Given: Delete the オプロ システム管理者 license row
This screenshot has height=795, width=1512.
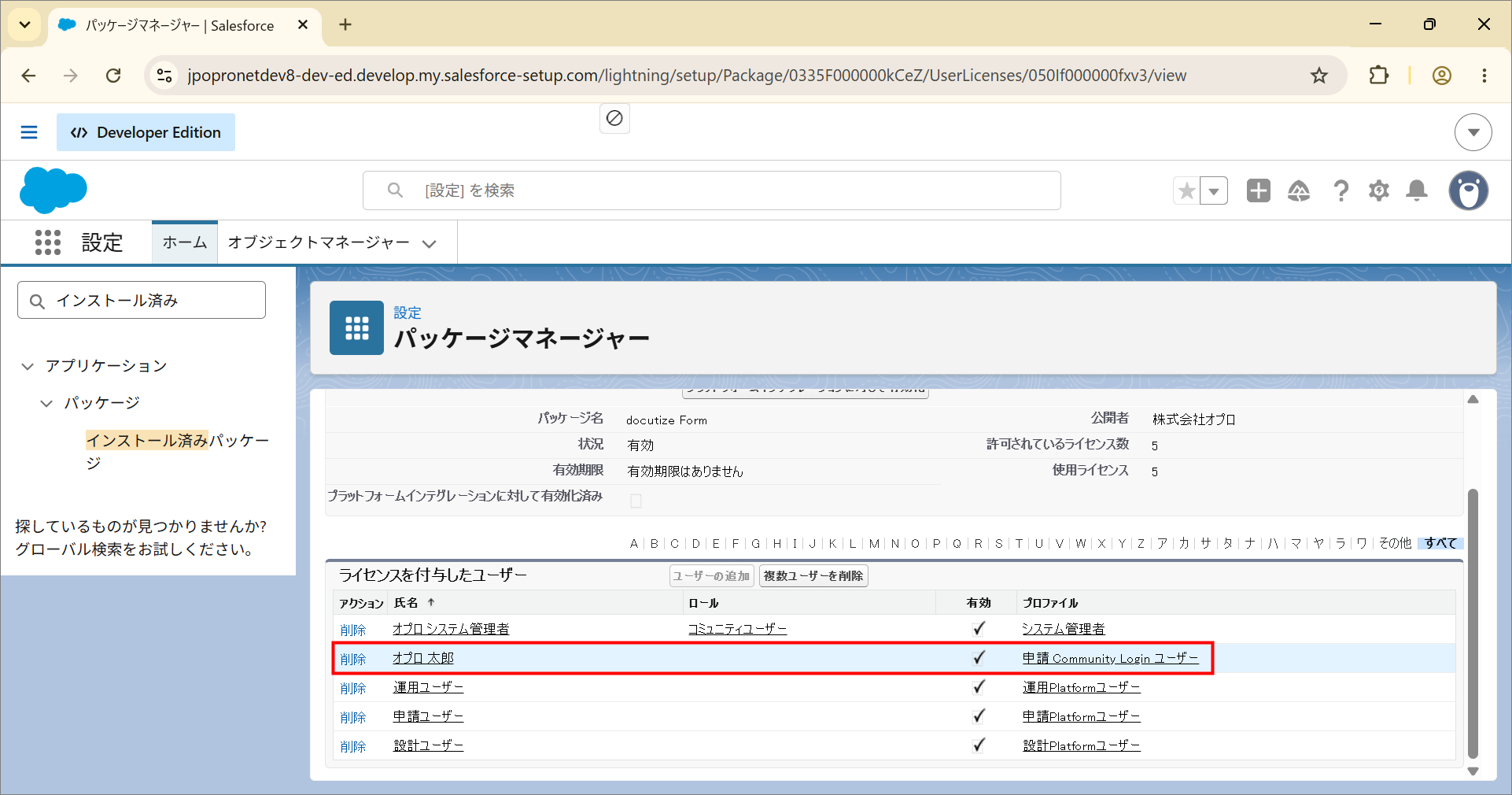Looking at the screenshot, I should click(353, 630).
